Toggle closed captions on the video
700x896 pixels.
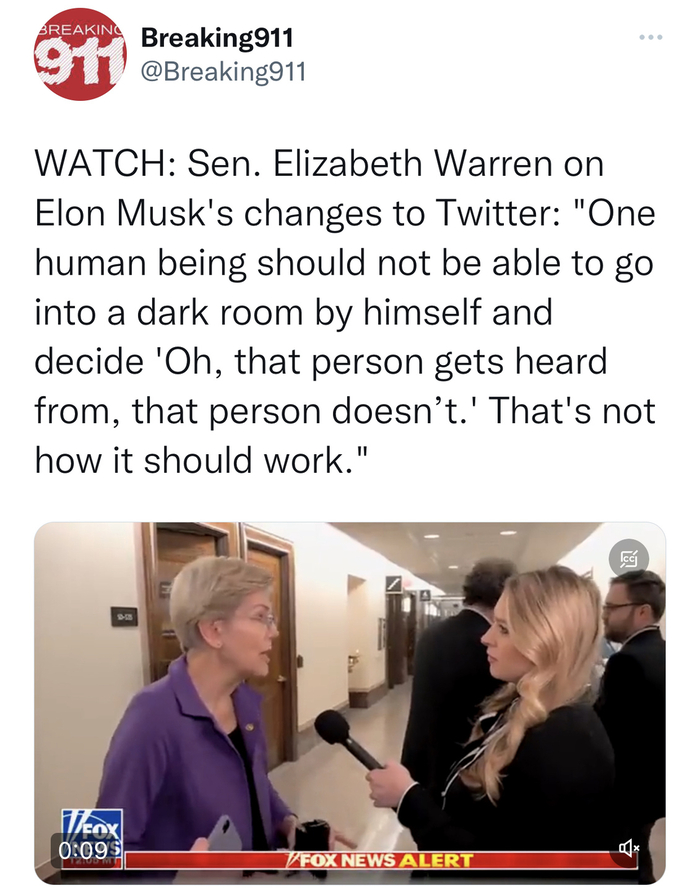coord(628,558)
